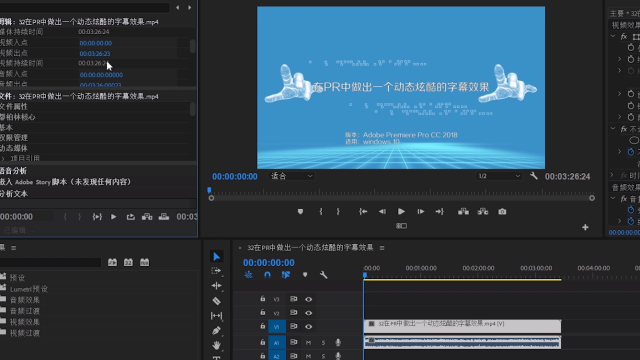Select the Slip tool
This screenshot has width=640, height=360.
point(216,316)
